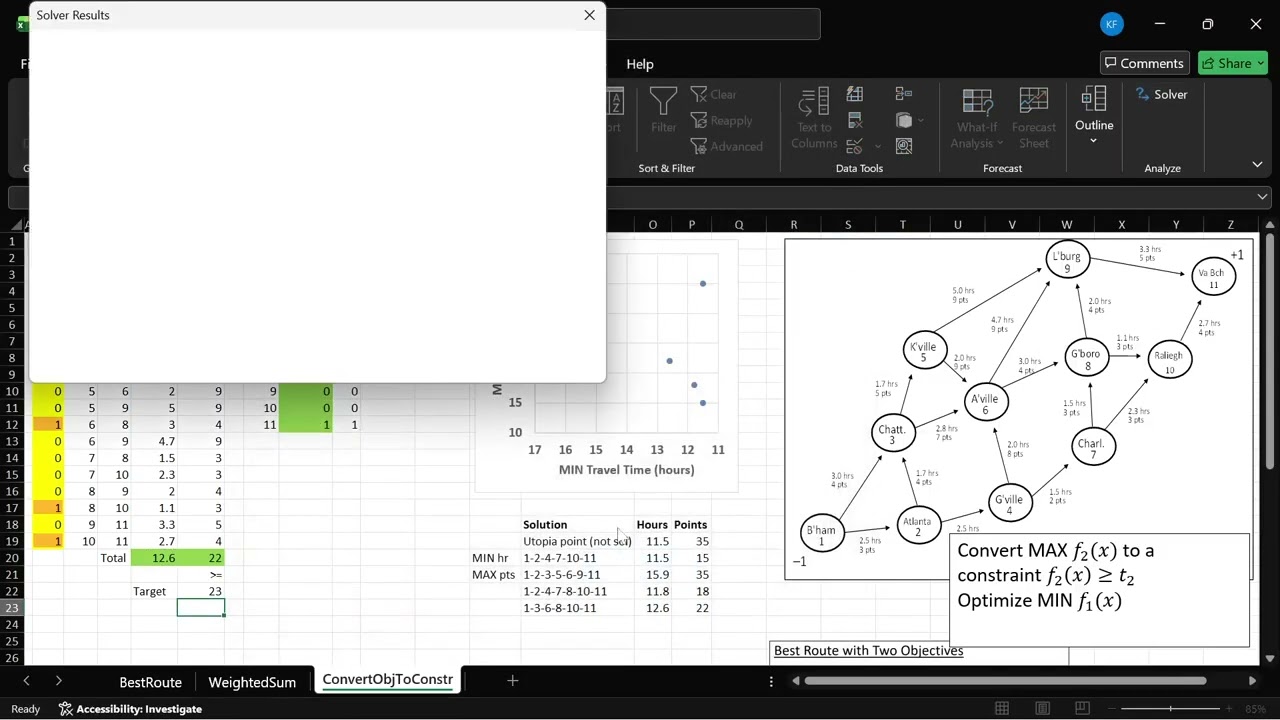Viewport: 1280px width, 720px height.
Task: Switch to Page Break Preview view
Action: 1082,709
